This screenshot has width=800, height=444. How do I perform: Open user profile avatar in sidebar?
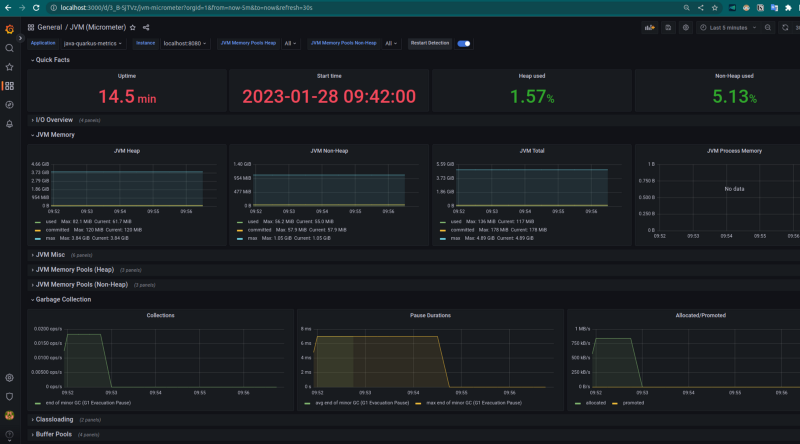(9, 415)
